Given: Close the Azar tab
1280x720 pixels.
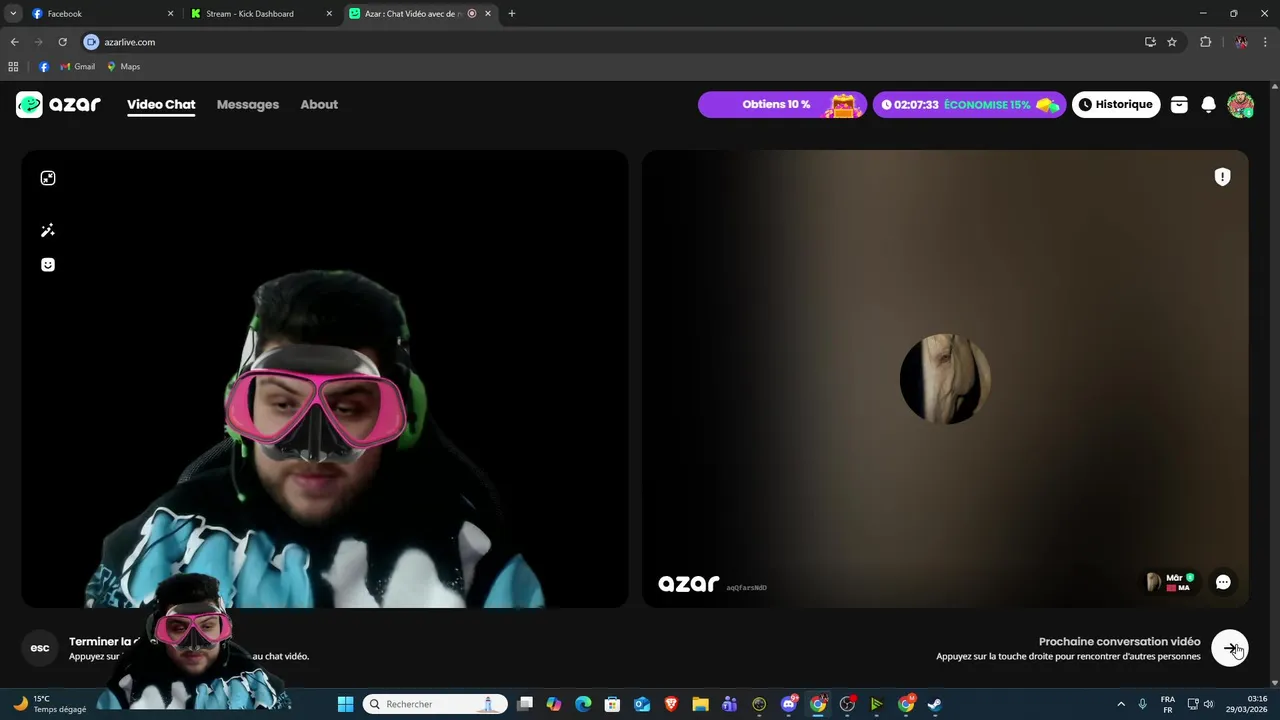Looking at the screenshot, I should point(489,14).
